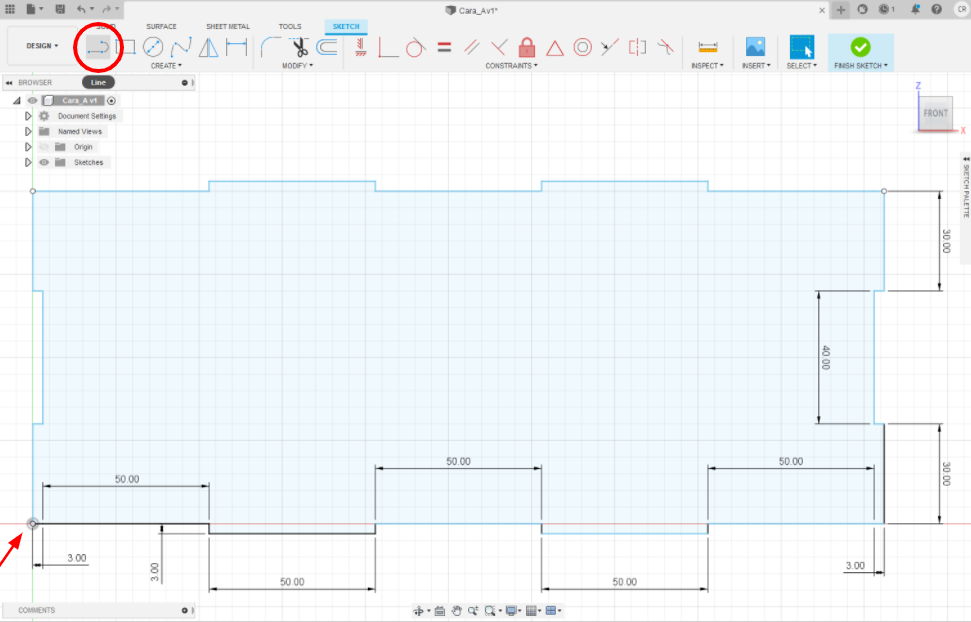Open the Help question mark menu
The width and height of the screenshot is (971, 622).
(936, 9)
